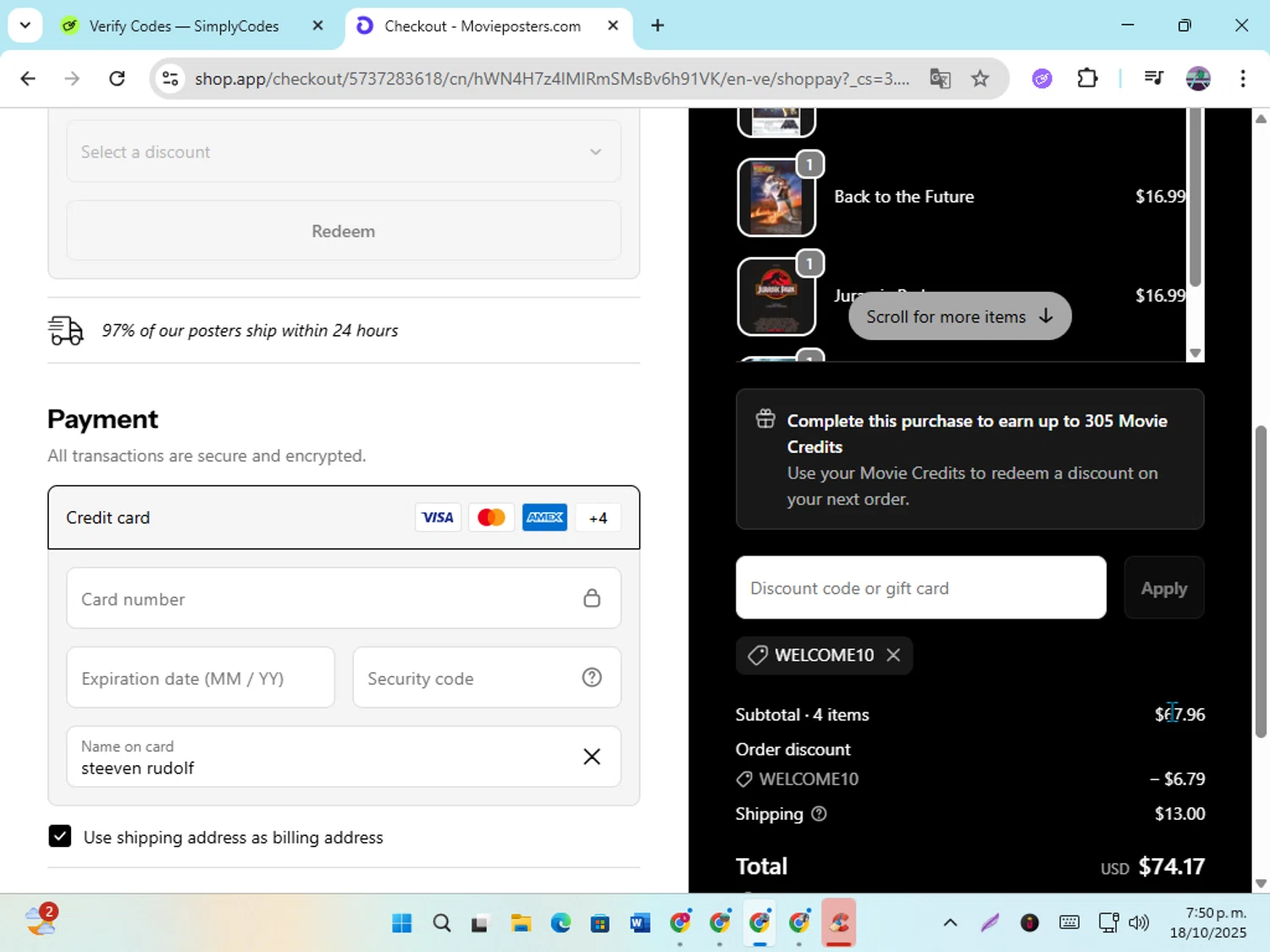Reload the checkout page
Screen dimensions: 1270x952
point(117,79)
